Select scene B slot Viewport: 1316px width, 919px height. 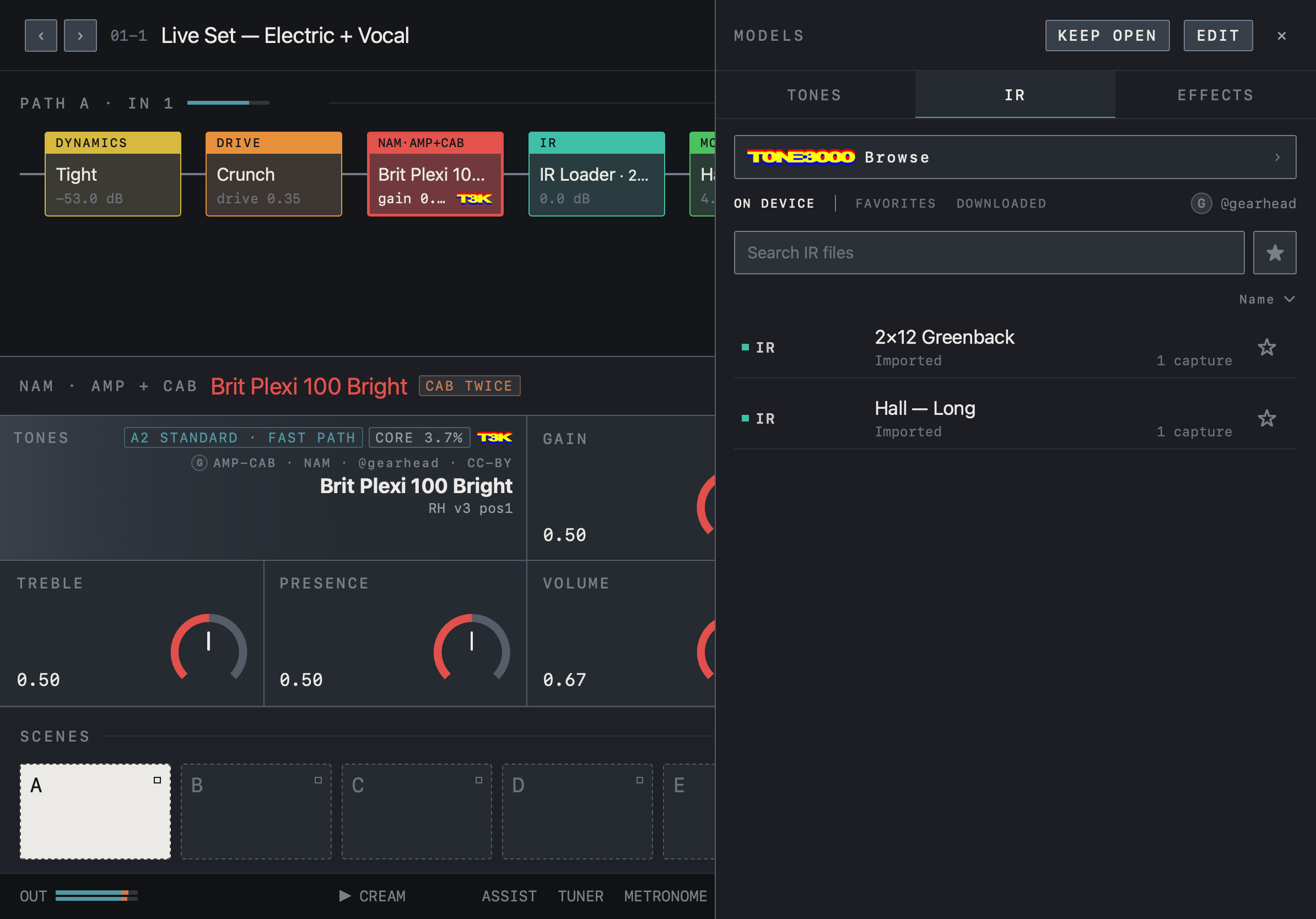[256, 811]
